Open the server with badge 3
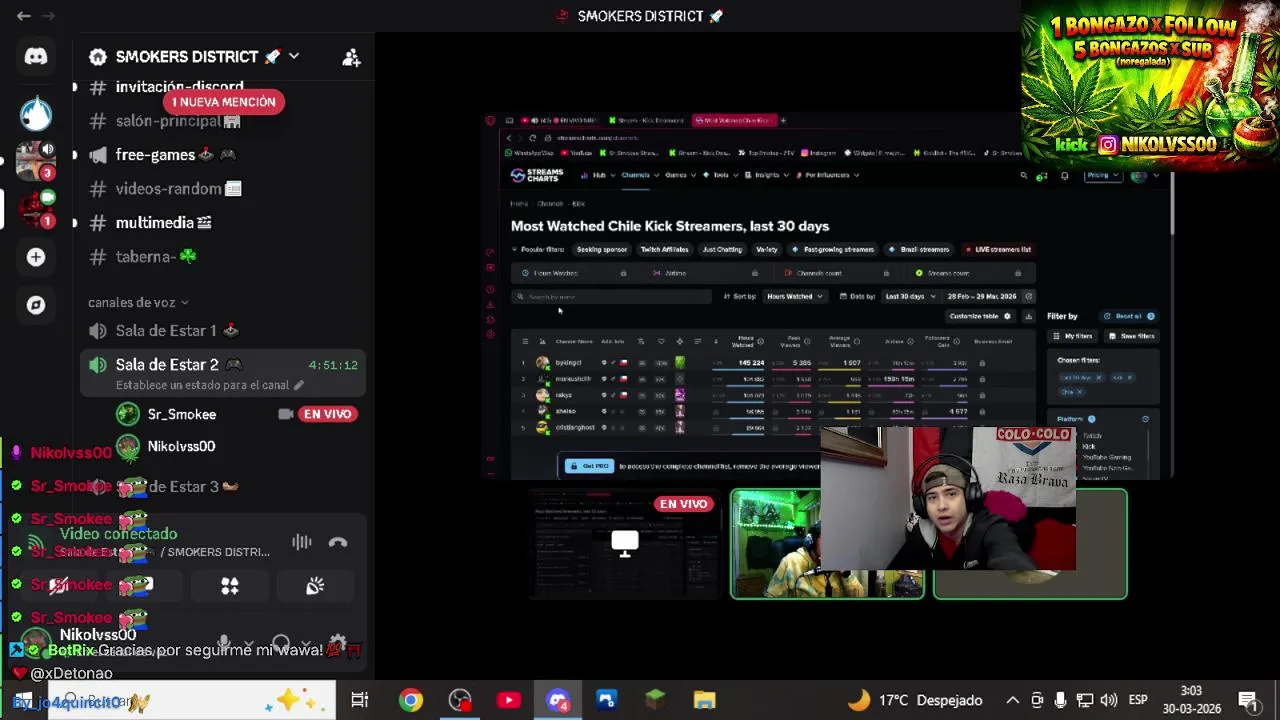This screenshot has height=720, width=1280. pyautogui.click(x=36, y=160)
